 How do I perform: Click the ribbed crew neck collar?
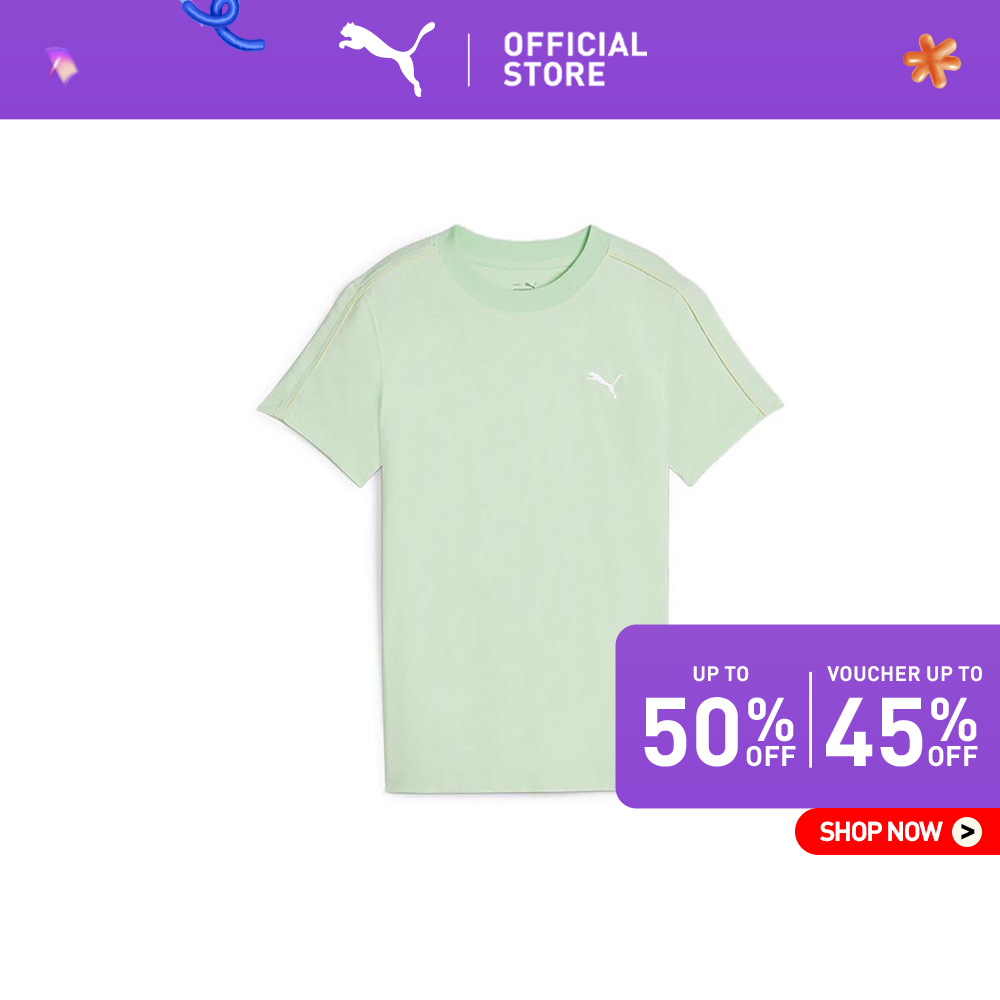tap(523, 268)
